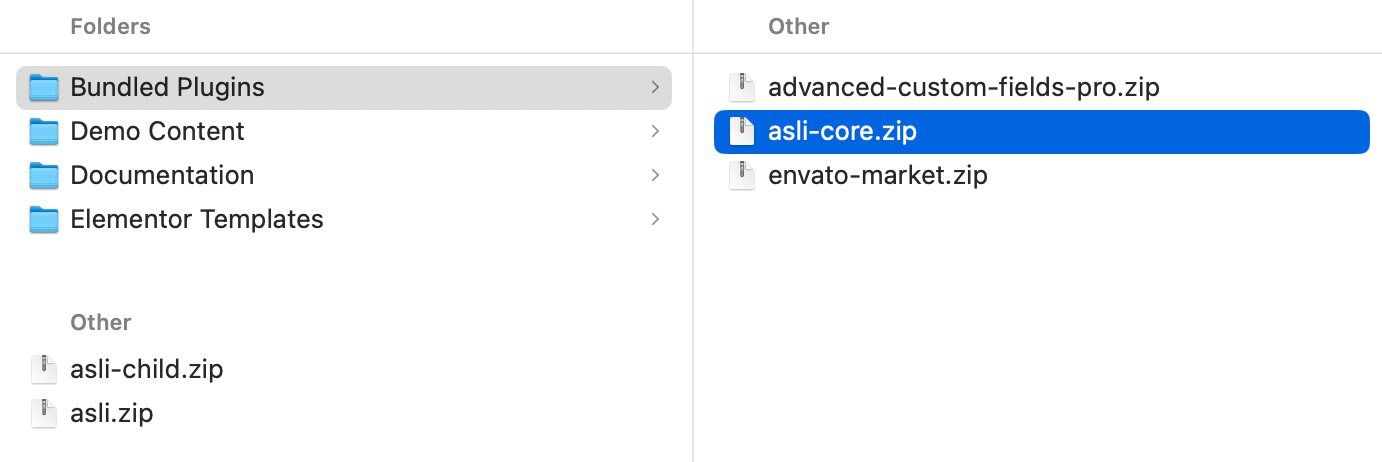The width and height of the screenshot is (1382, 462).
Task: Select the advanced-custom-fields-pro.zip file name
Action: 963,88
